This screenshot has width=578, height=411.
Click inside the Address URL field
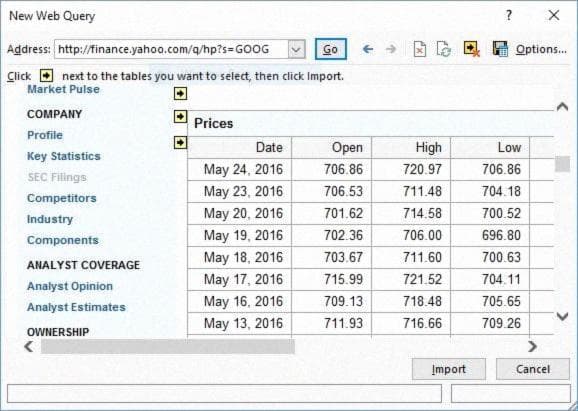coord(171,49)
